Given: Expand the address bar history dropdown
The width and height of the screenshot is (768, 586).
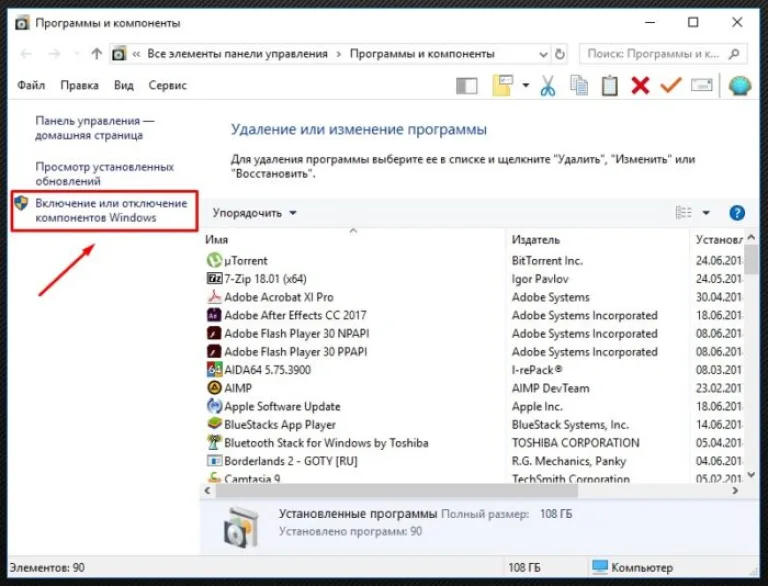Looking at the screenshot, I should 543,54.
